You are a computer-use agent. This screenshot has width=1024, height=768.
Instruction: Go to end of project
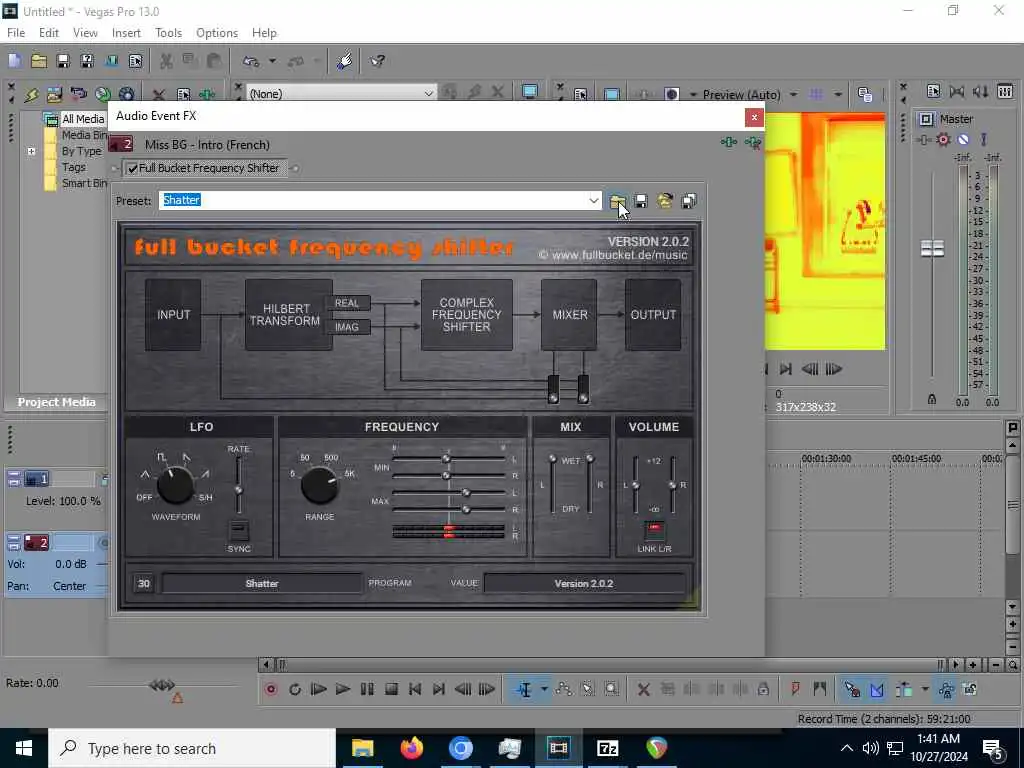(439, 689)
